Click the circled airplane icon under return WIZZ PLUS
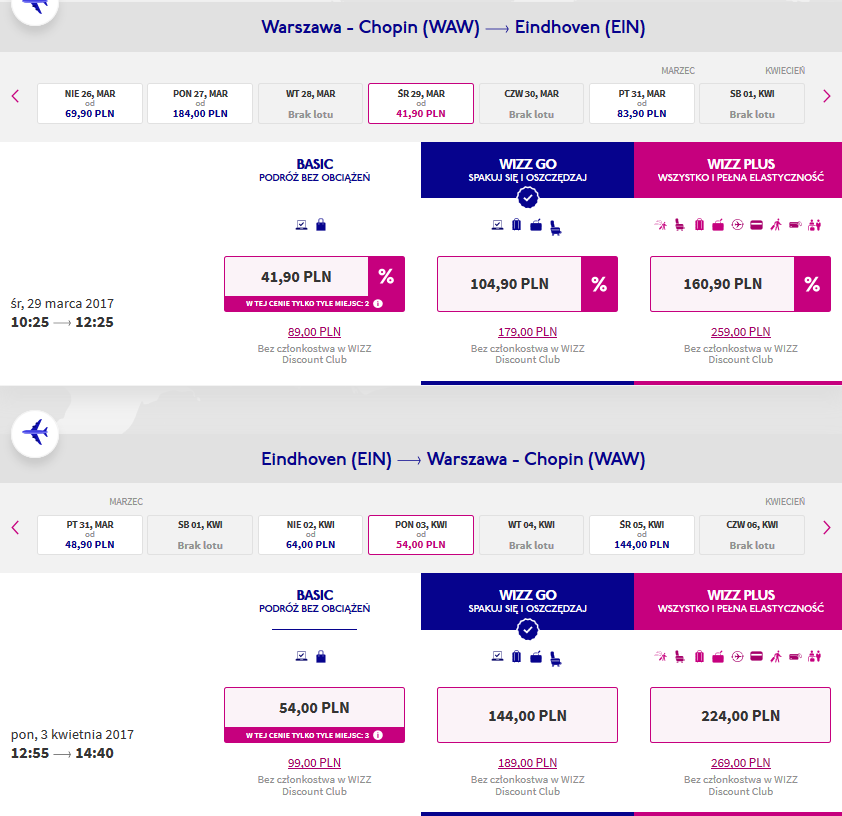Image resolution: width=842 pixels, height=816 pixels. click(x=738, y=656)
